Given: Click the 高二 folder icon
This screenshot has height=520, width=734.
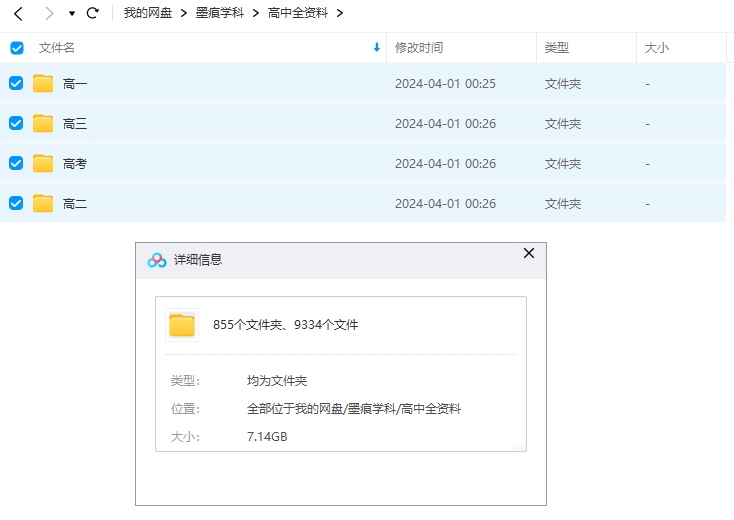Looking at the screenshot, I should tap(43, 203).
